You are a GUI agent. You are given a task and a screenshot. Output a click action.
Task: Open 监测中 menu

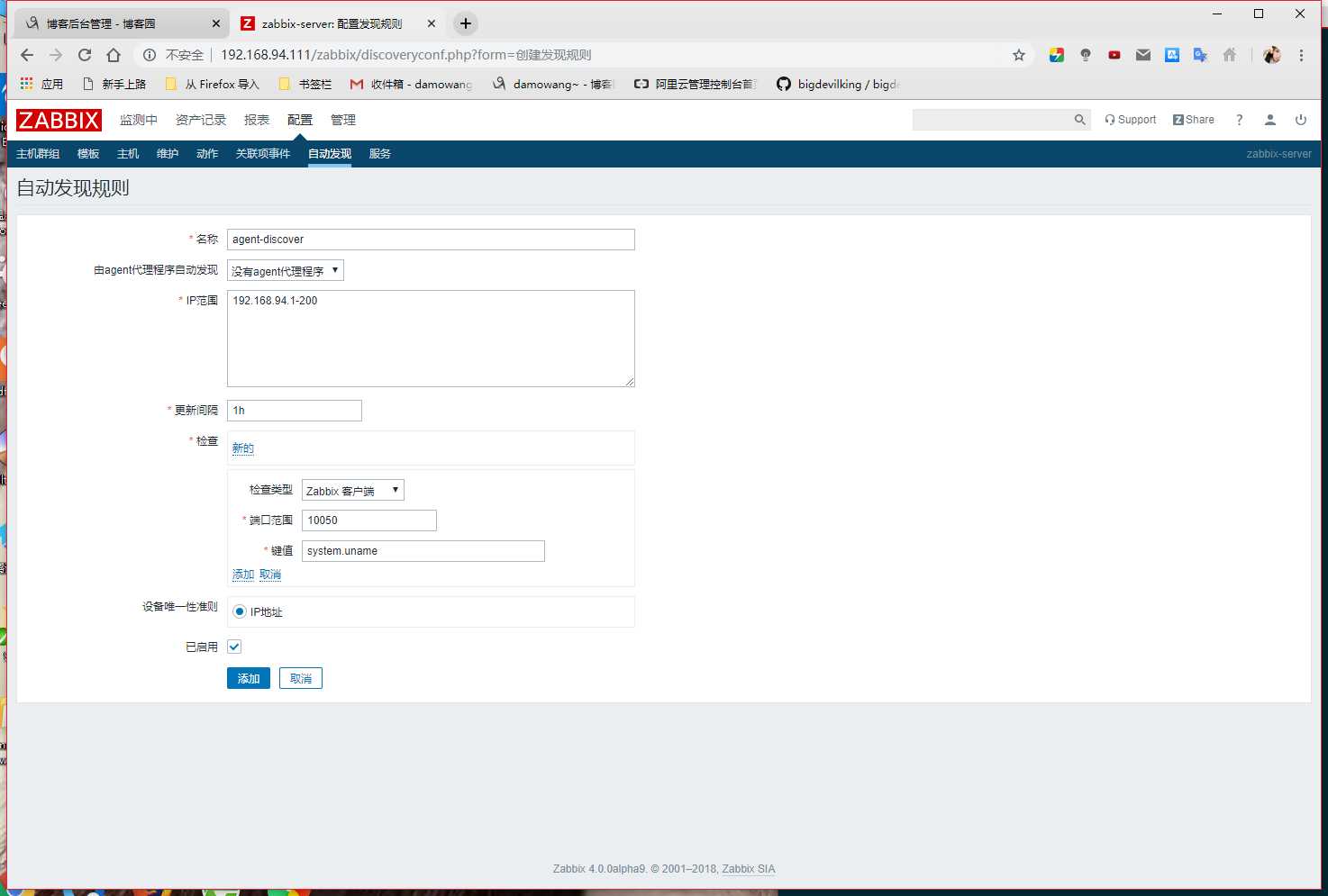139,120
